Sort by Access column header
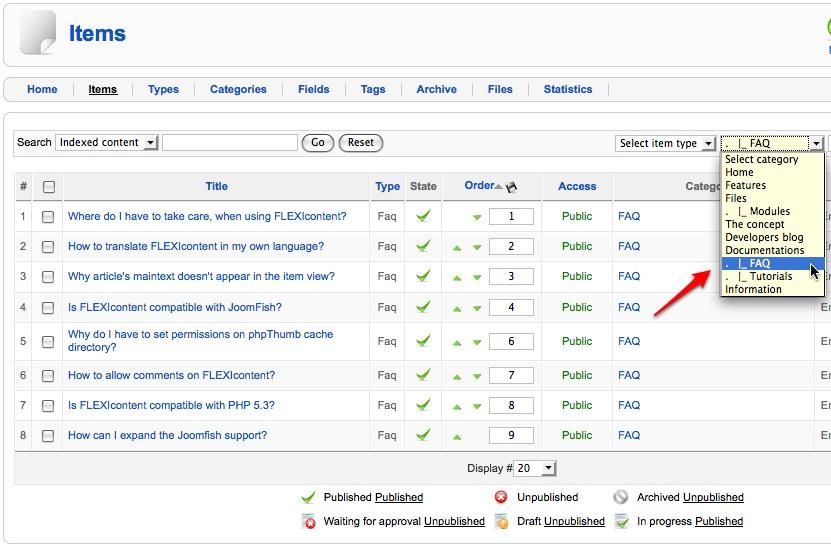The height and width of the screenshot is (547, 831). (577, 186)
